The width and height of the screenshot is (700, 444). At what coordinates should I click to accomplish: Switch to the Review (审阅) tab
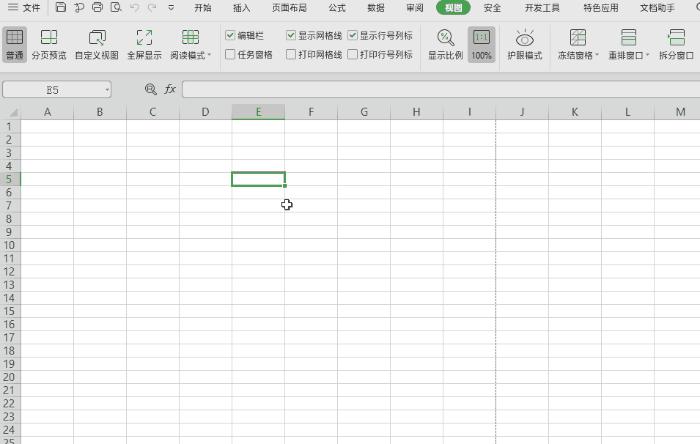pyautogui.click(x=415, y=8)
